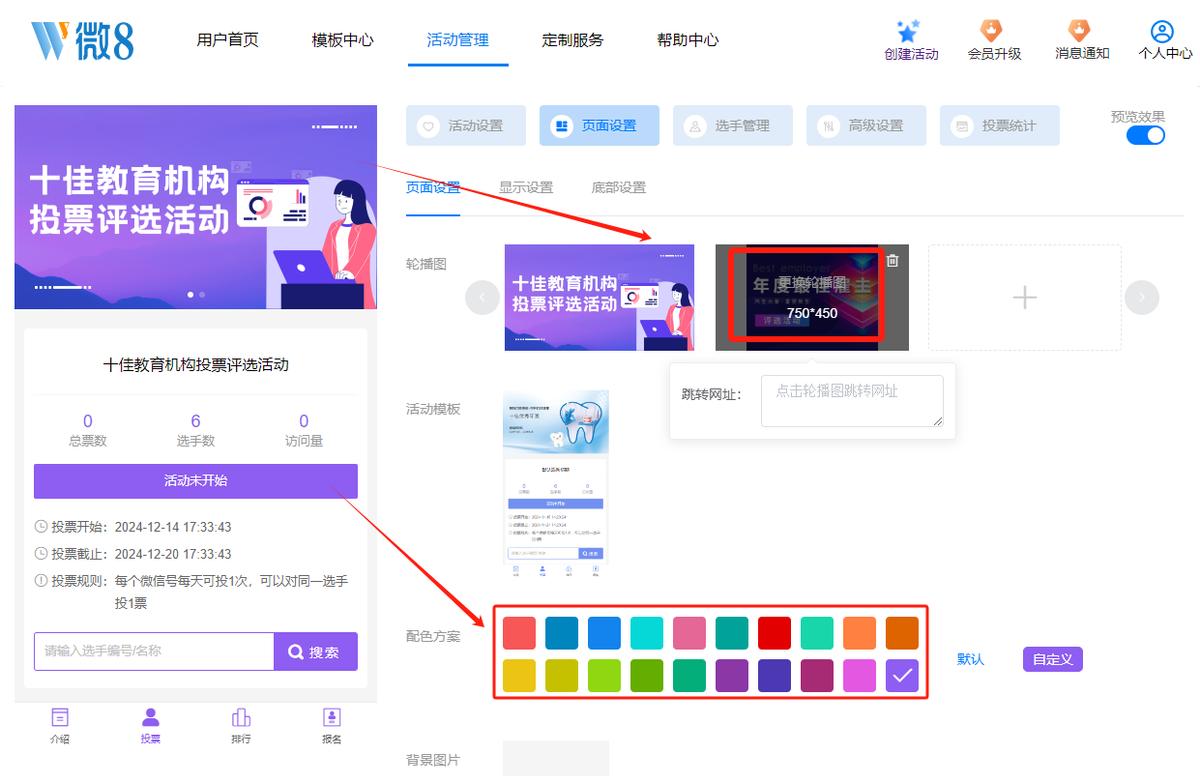
Task: Select the 页面设置 sub-tab
Action: coord(433,187)
